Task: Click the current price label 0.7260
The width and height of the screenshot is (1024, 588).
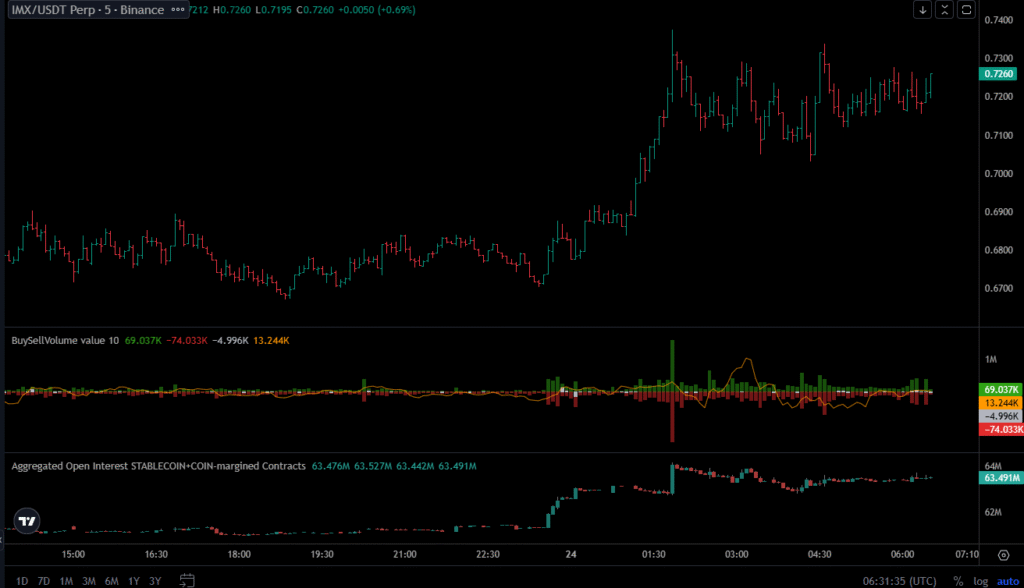Action: tap(1000, 74)
